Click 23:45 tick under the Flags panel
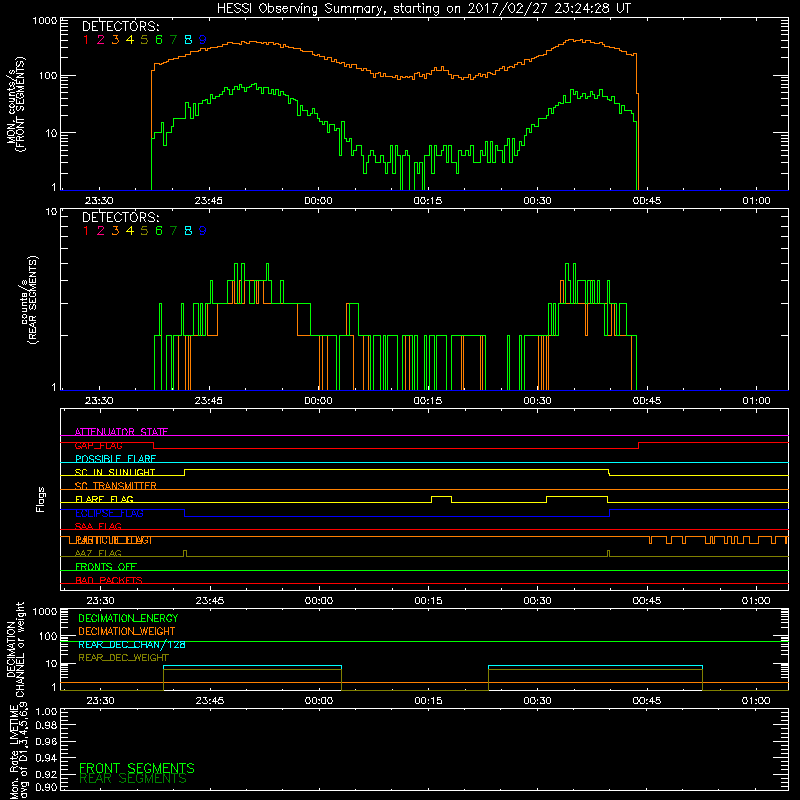This screenshot has width=800, height=800. point(210,601)
